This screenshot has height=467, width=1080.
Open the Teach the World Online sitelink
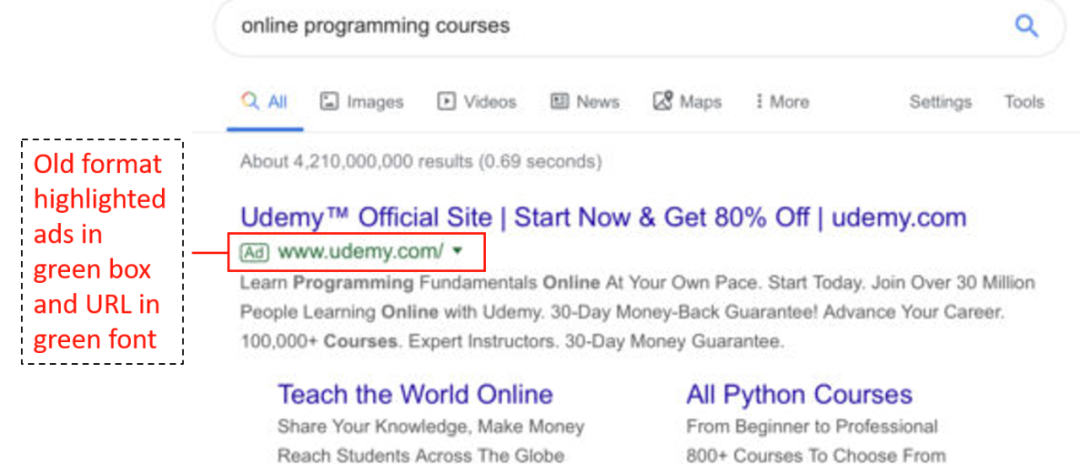coord(415,395)
